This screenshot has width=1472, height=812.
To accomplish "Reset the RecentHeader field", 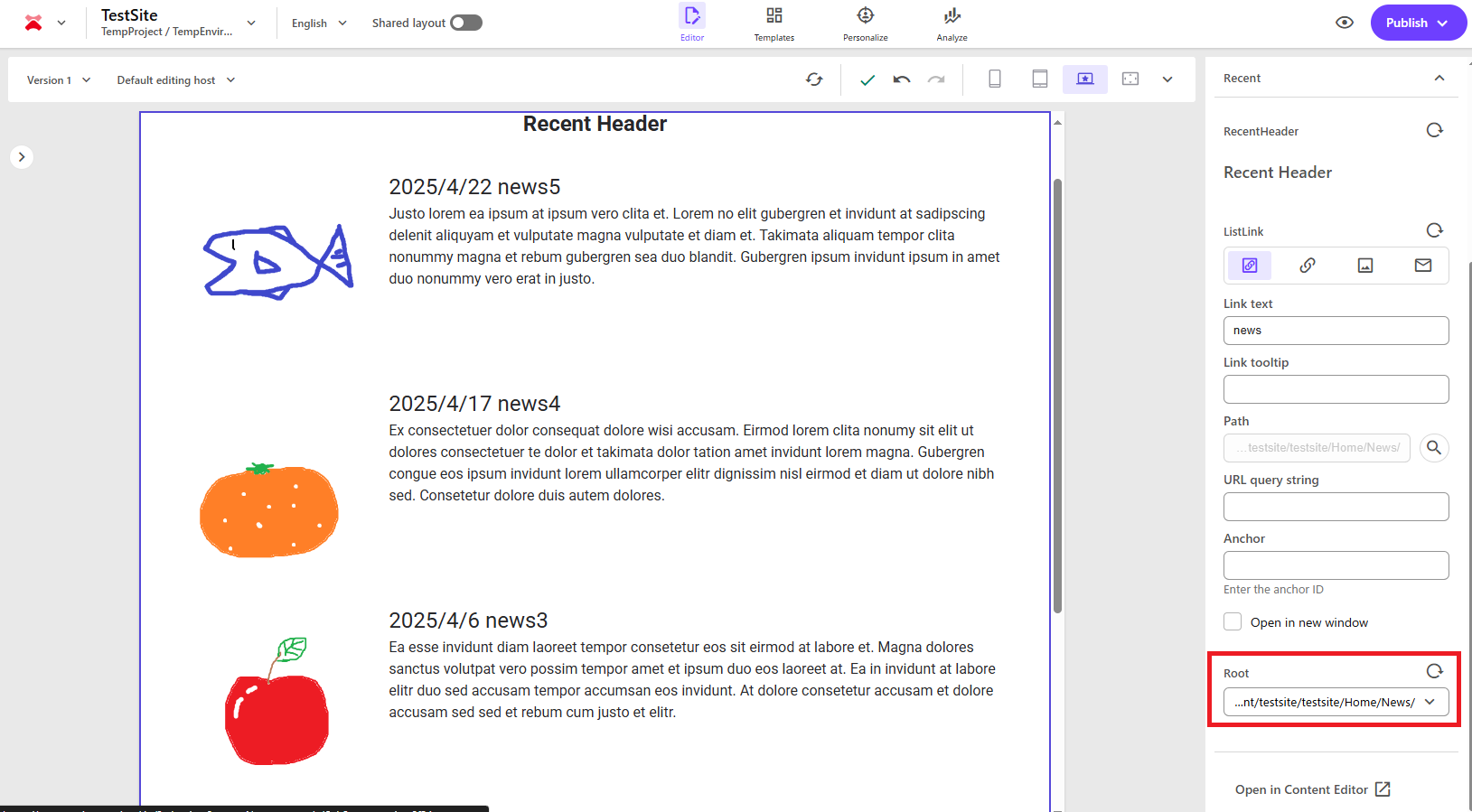I will tap(1434, 130).
